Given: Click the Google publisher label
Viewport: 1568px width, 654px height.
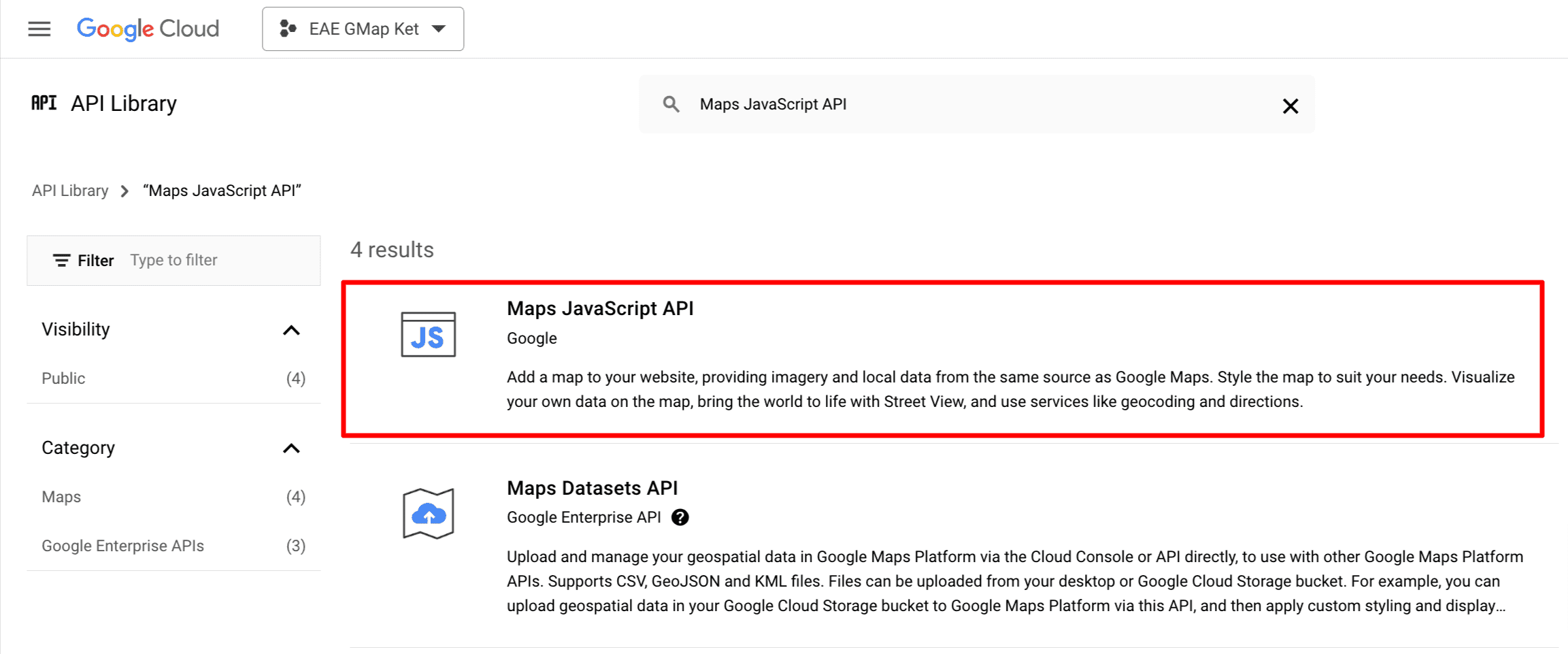Looking at the screenshot, I should pos(532,338).
